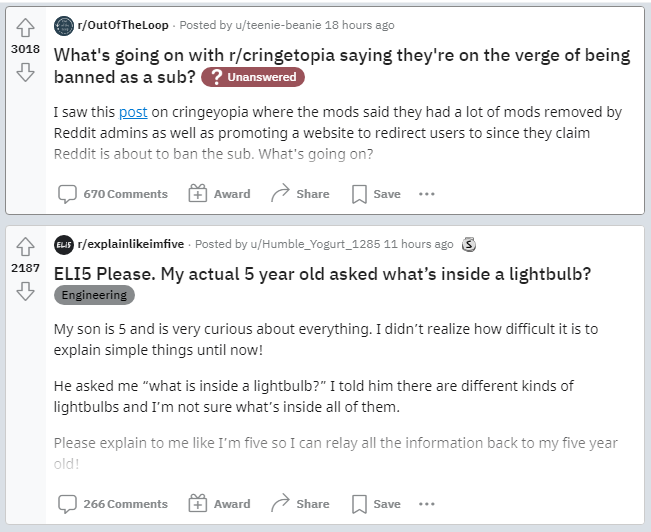Click the r/explainlikeimfive subreddit avatar icon
651x532 pixels.
pyautogui.click(x=64, y=245)
